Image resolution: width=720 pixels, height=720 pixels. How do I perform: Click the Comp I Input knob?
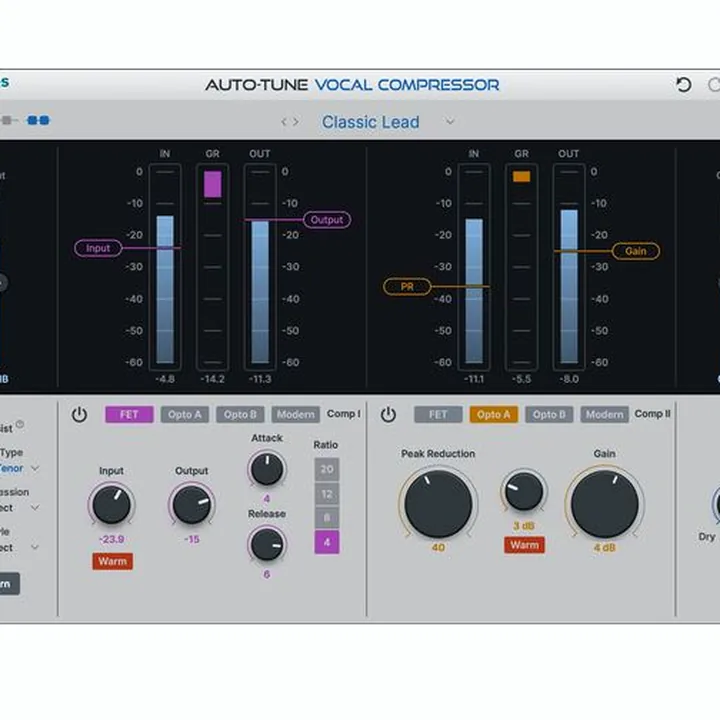click(x=112, y=505)
